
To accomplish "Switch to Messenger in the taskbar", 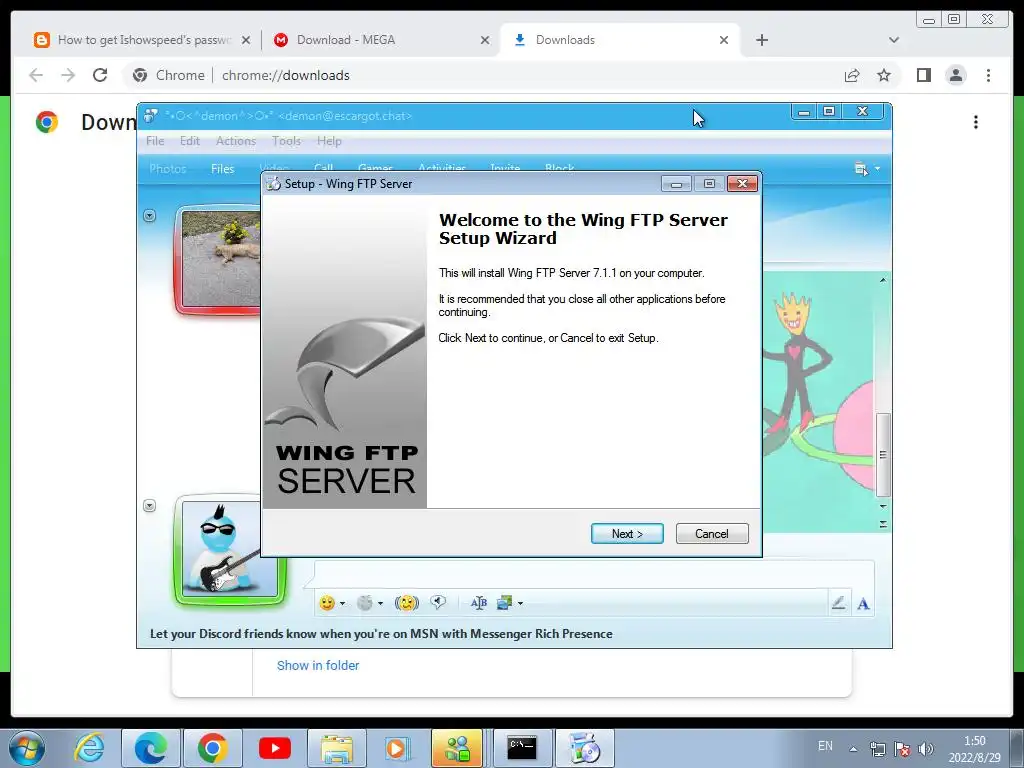I will [x=457, y=748].
